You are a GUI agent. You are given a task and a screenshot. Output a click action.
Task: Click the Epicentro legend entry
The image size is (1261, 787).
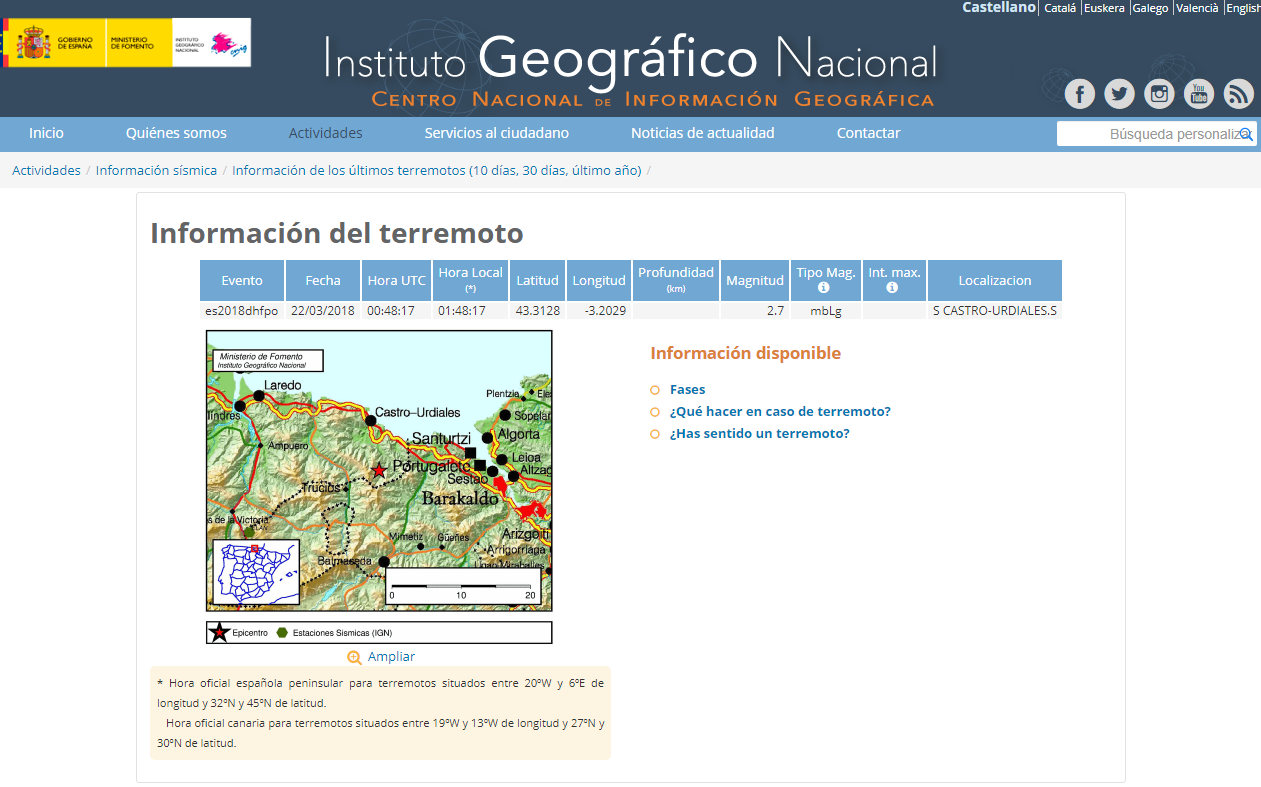click(x=239, y=633)
